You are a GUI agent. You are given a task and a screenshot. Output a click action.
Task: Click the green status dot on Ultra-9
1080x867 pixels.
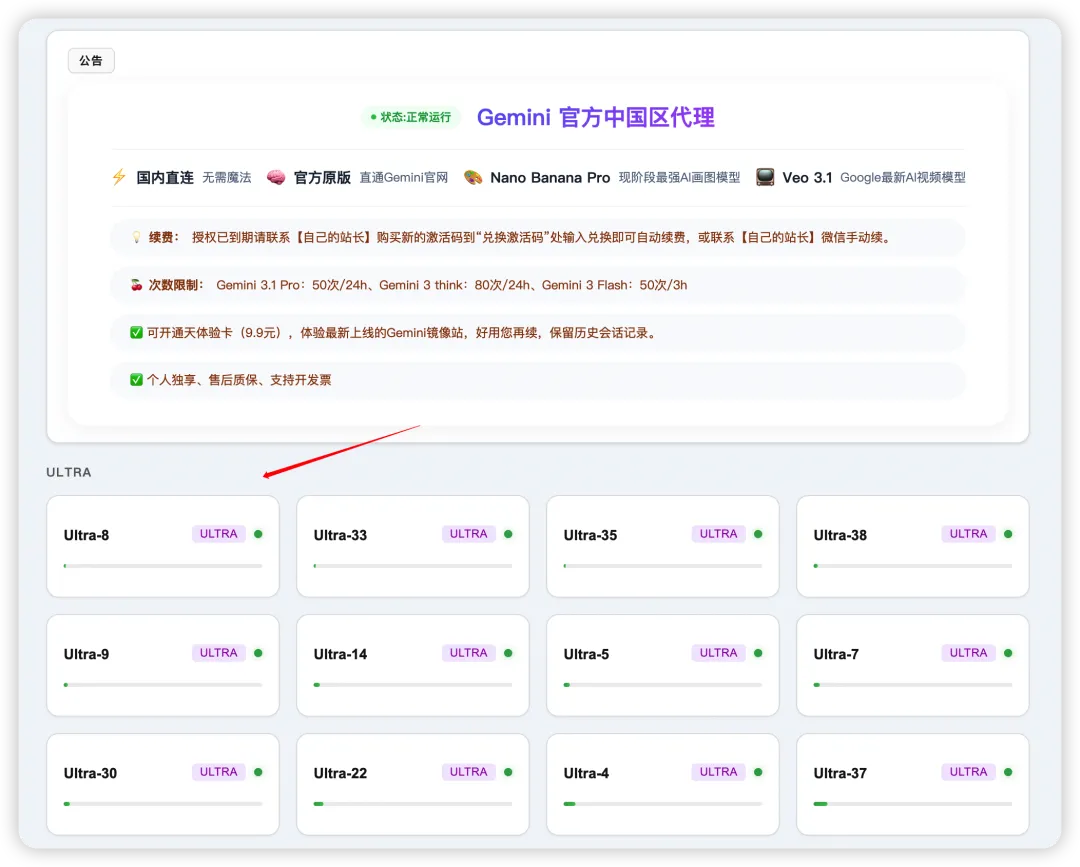(x=258, y=653)
